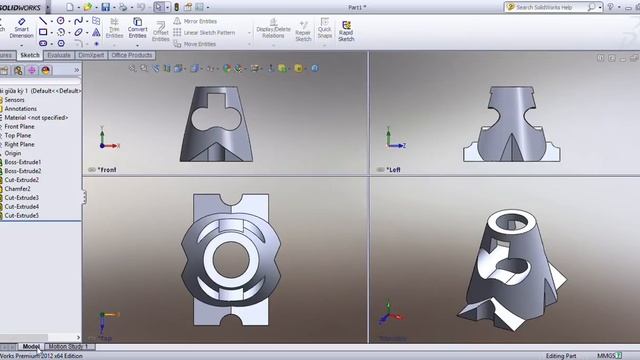The image size is (640, 360).
Task: Open the New document dropdown arrow
Action: 78,7
